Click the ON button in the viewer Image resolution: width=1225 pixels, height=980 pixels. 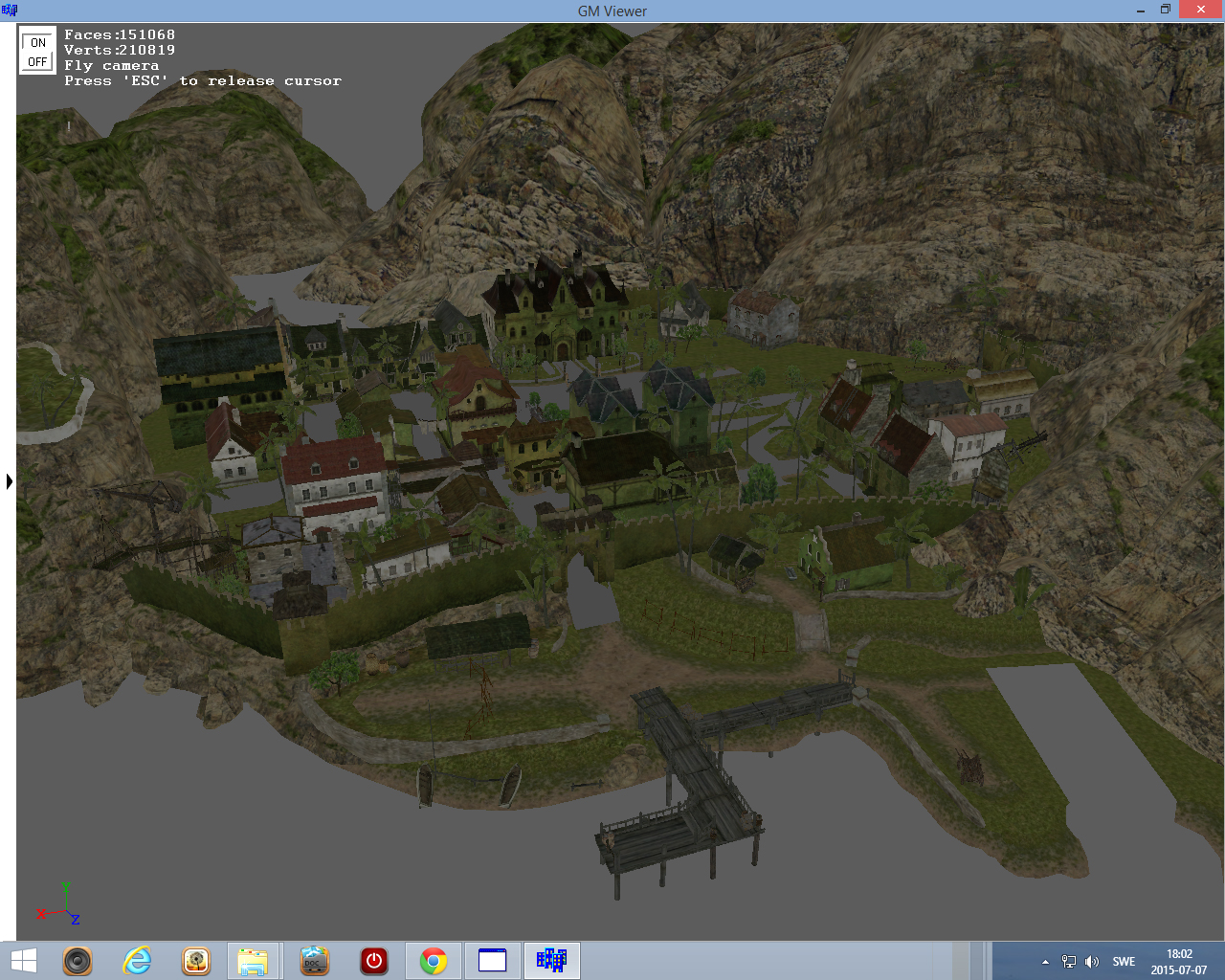(37, 42)
